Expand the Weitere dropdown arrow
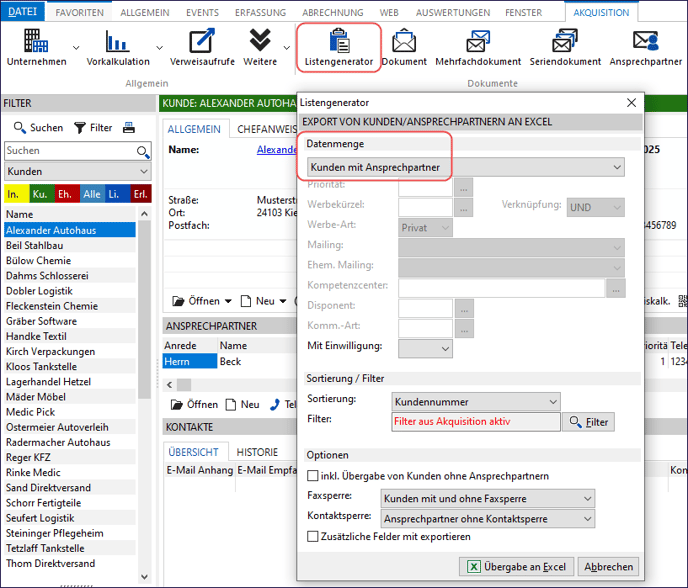688x588 pixels. click(x=287, y=47)
